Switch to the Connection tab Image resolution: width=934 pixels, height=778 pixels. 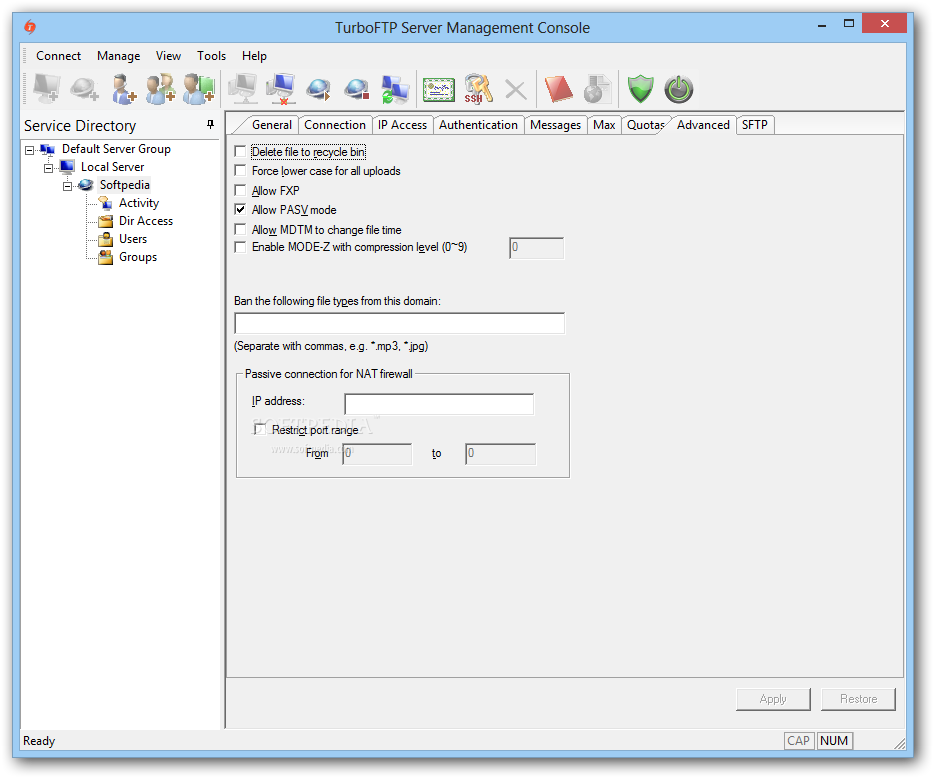pos(335,125)
